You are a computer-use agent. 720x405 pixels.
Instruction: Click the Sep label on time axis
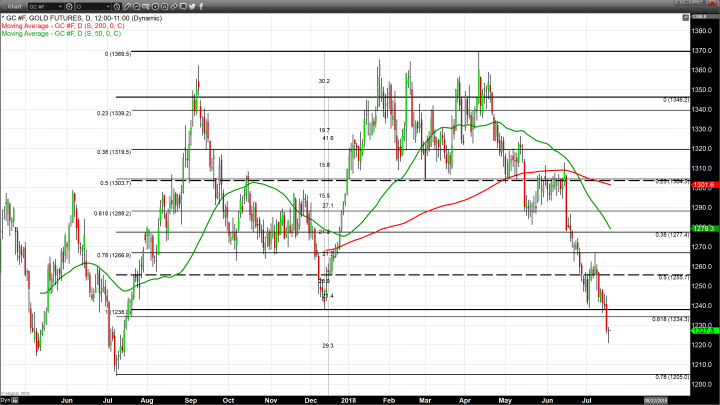pyautogui.click(x=191, y=400)
